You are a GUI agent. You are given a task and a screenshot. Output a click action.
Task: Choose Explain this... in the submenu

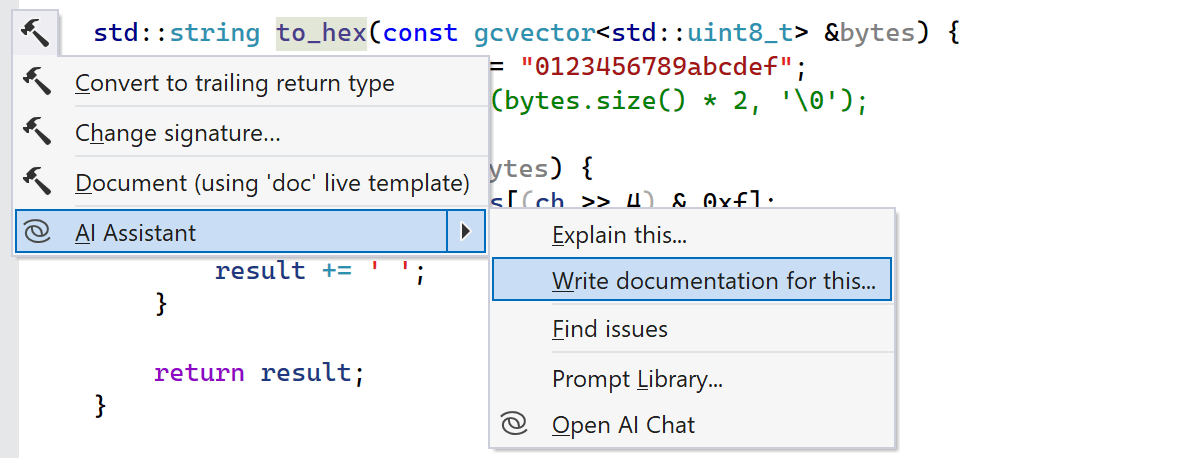[x=619, y=236]
